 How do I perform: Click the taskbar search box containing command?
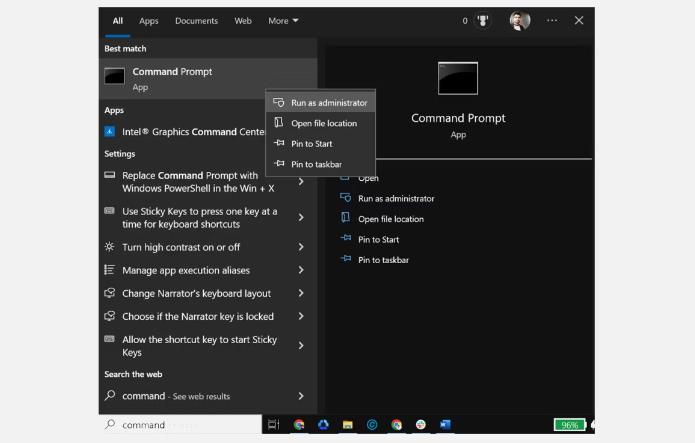(x=181, y=425)
